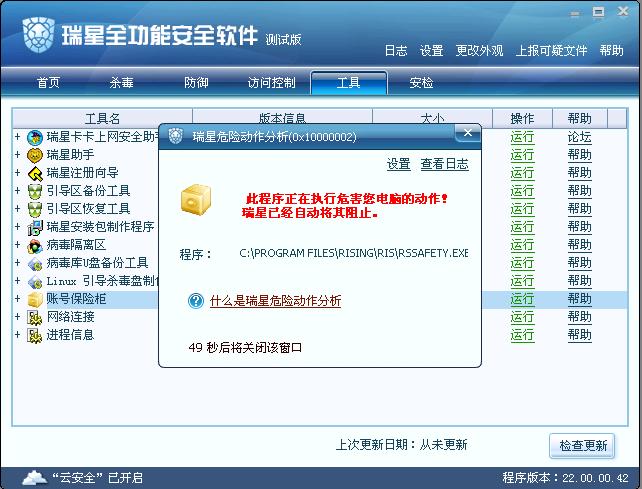Click 运行 for 病毒隔离区
Viewport: 642px width, 489px height.
point(522,245)
